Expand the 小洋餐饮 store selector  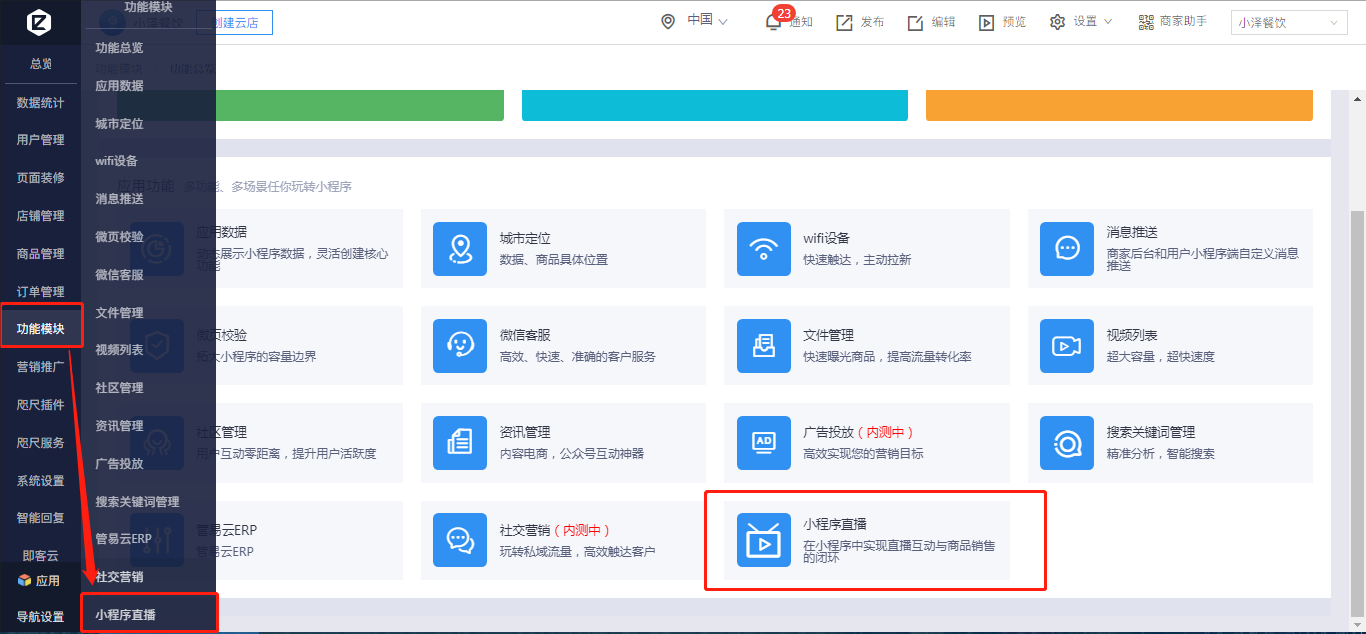[x=1289, y=23]
